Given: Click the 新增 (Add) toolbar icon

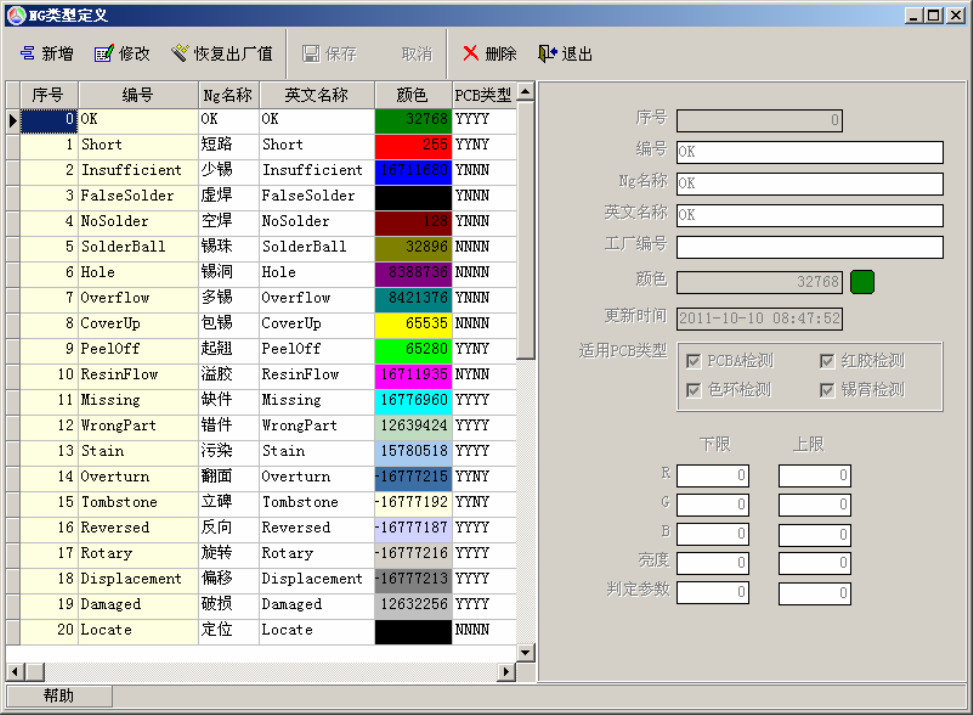Looking at the screenshot, I should (x=27, y=54).
